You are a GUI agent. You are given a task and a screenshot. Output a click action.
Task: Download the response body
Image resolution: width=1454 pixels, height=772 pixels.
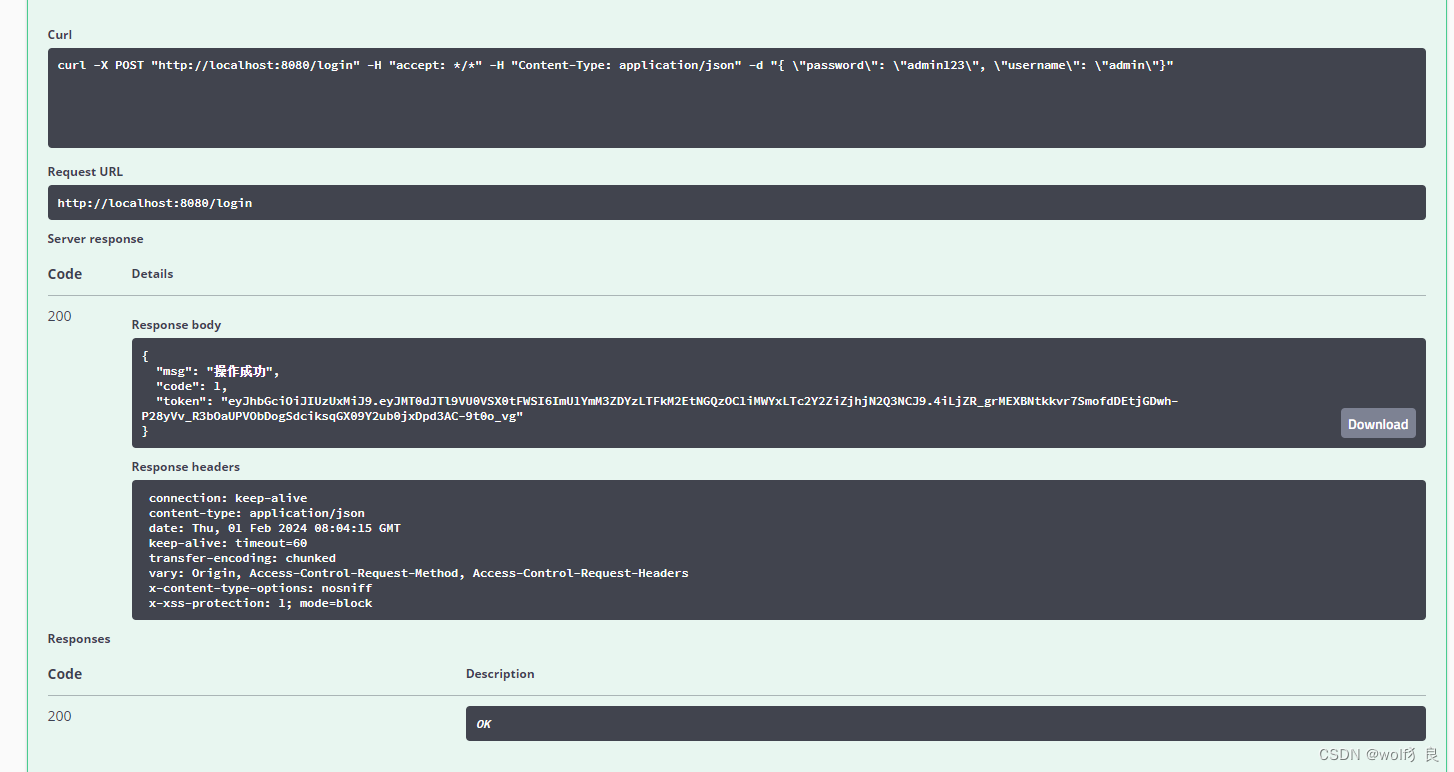[x=1378, y=424]
